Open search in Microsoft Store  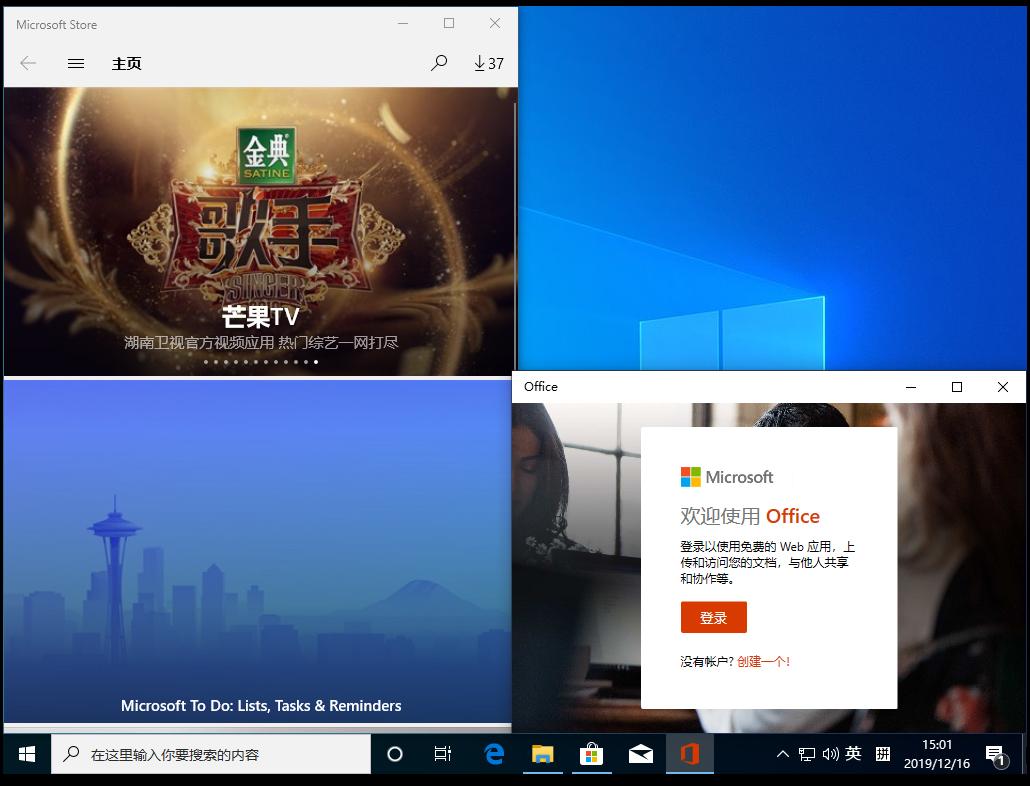point(439,63)
